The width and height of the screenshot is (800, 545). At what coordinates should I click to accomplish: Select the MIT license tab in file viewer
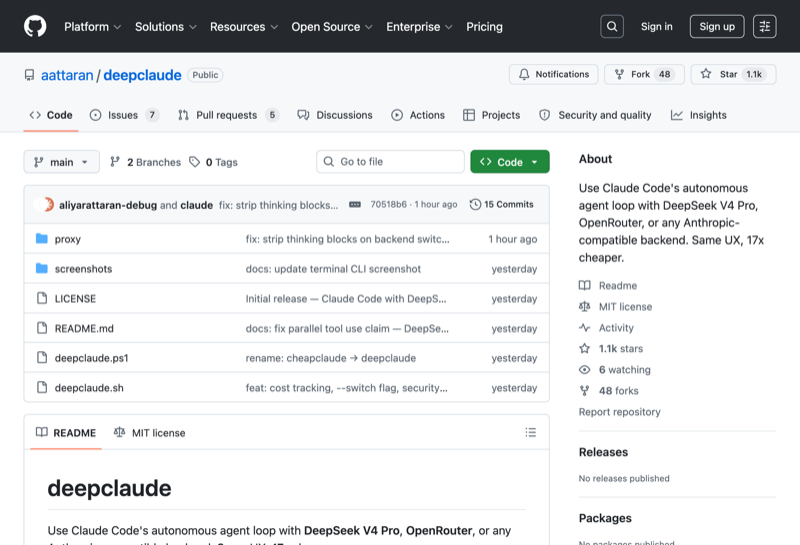pos(149,433)
